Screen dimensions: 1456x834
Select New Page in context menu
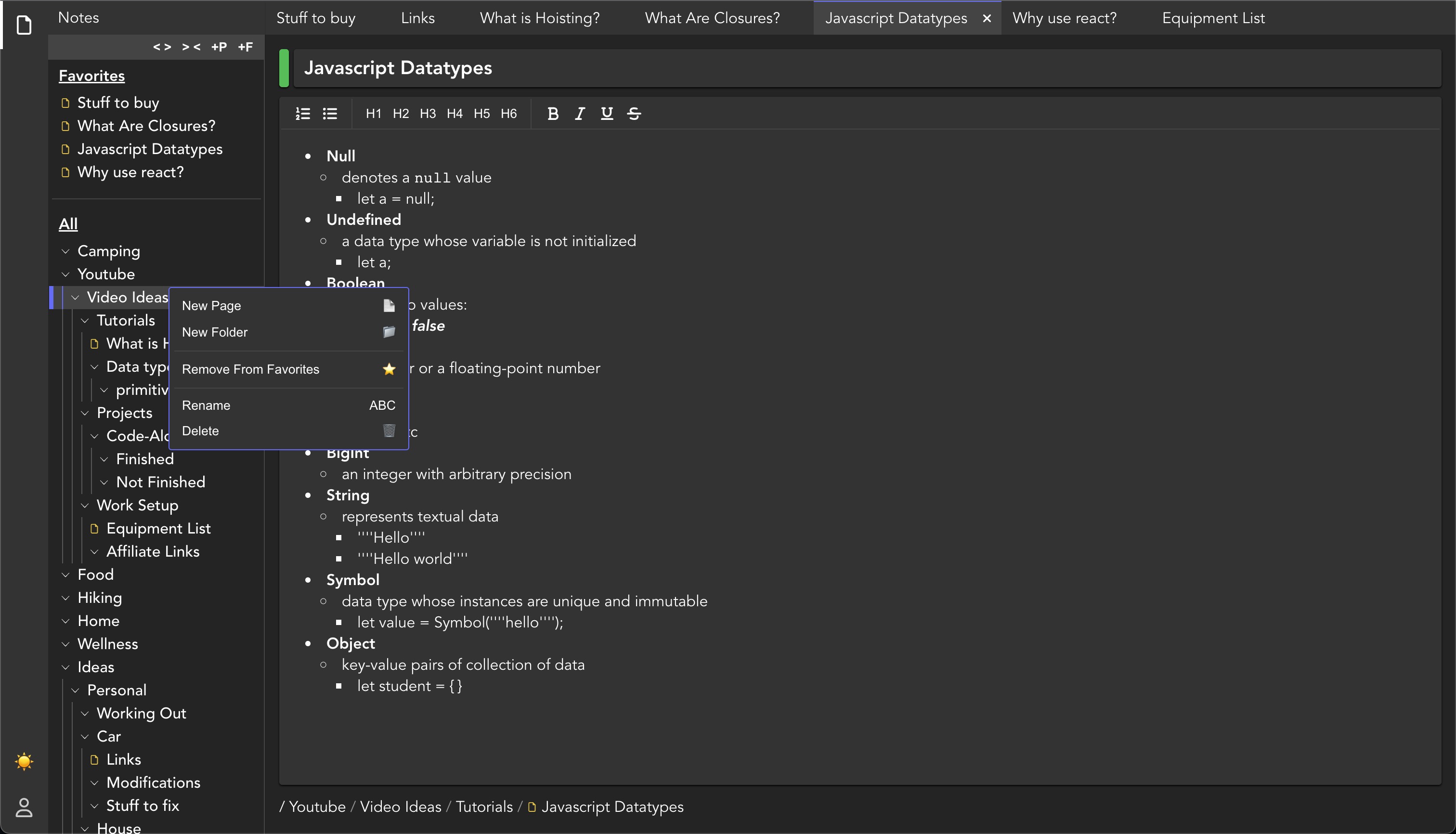[288, 305]
